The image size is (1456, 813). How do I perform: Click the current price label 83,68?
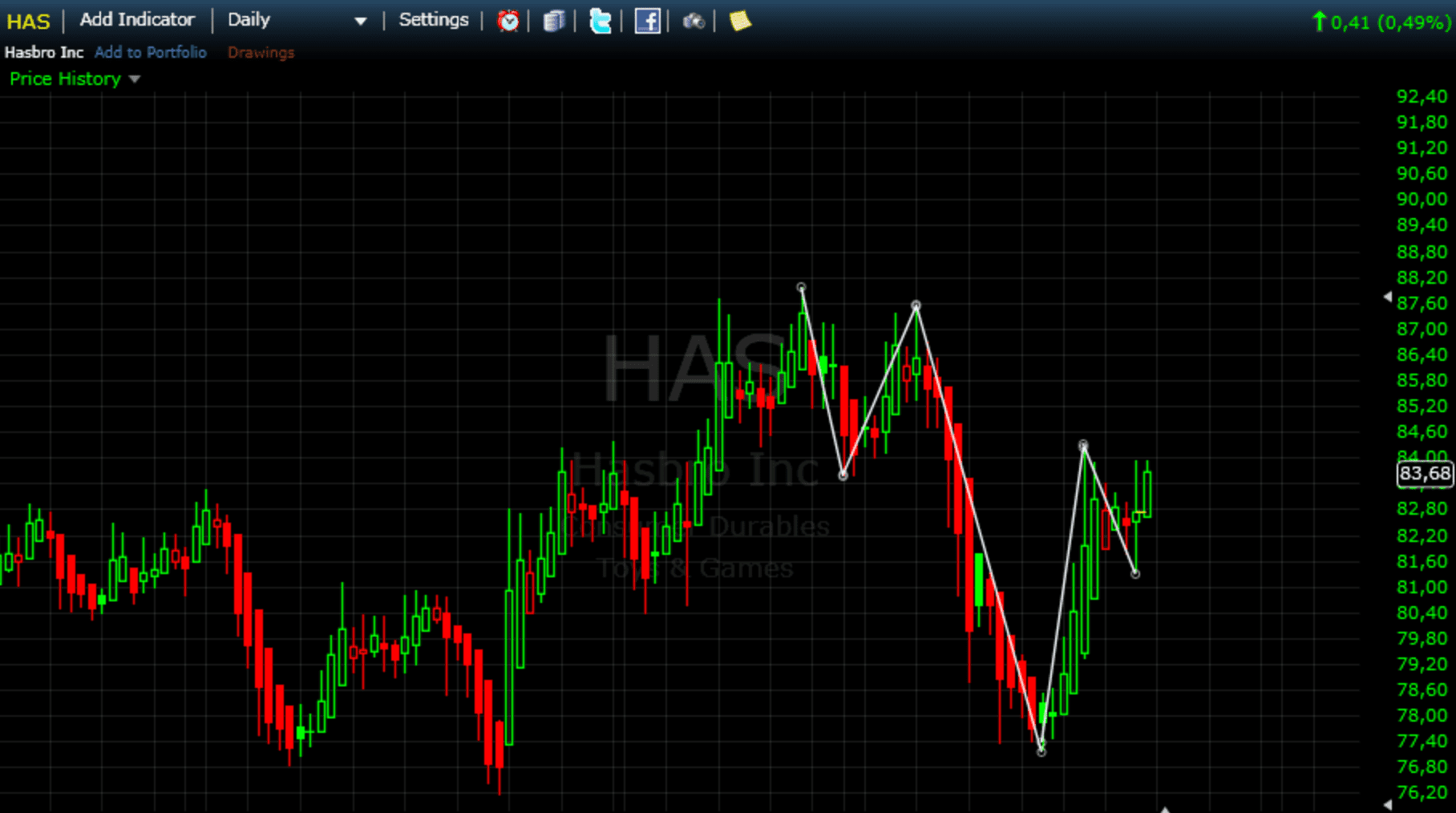click(1425, 474)
